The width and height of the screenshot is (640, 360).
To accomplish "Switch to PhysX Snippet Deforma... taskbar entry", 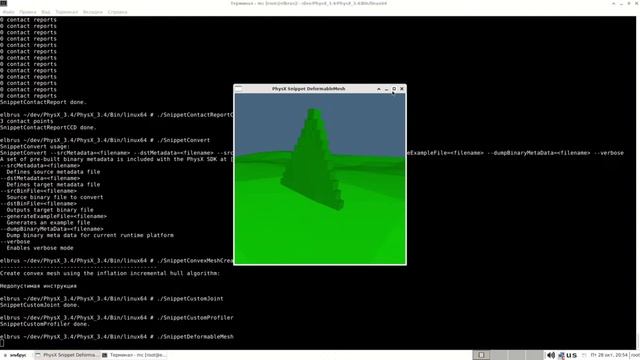I will pos(67,355).
